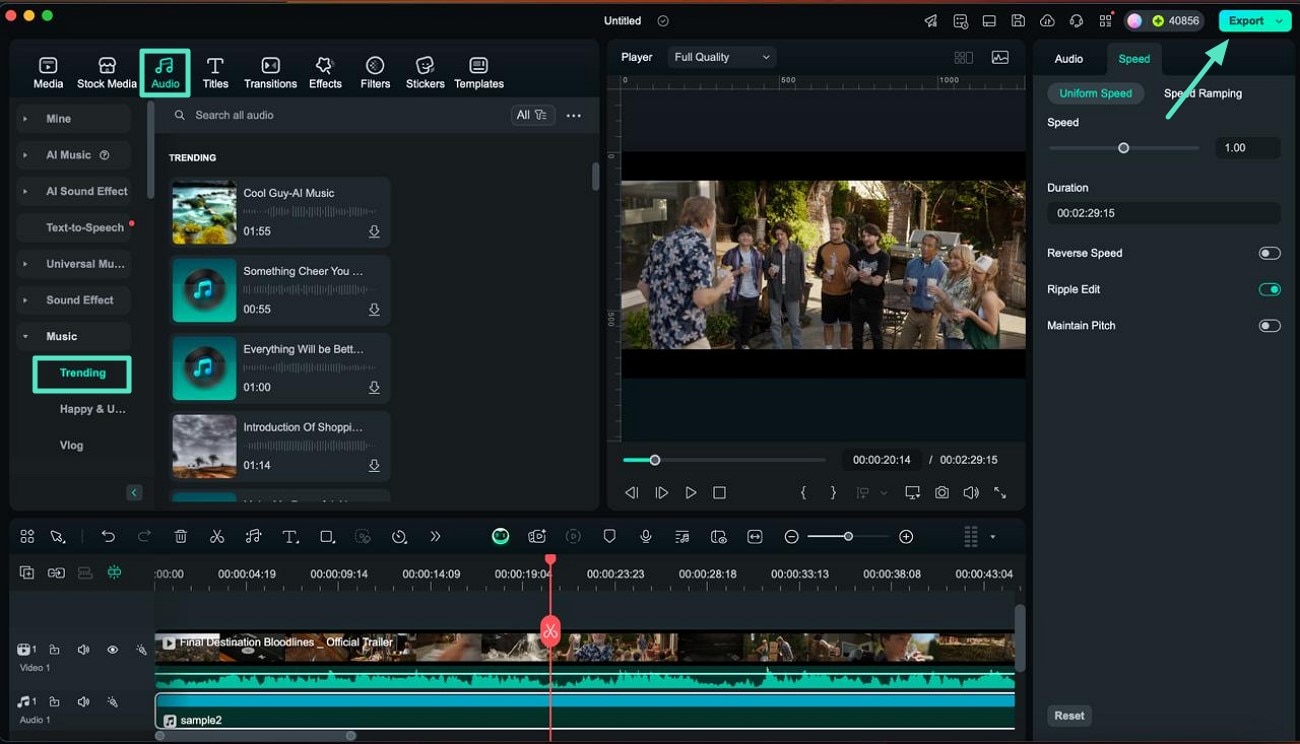Take a snapshot with camera icon
The image size is (1300, 744).
click(x=942, y=493)
